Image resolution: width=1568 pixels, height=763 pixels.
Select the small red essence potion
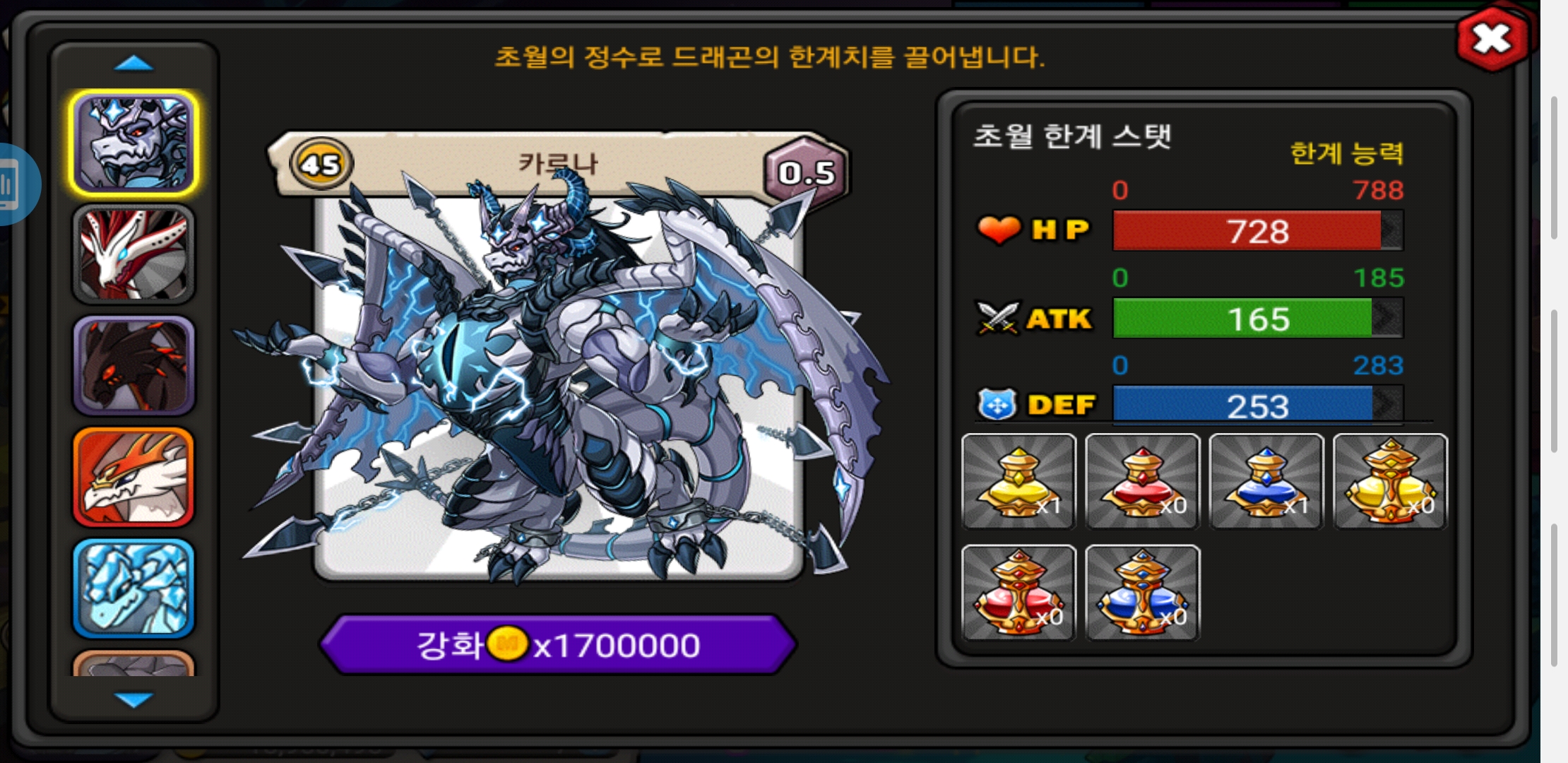click(x=1142, y=481)
